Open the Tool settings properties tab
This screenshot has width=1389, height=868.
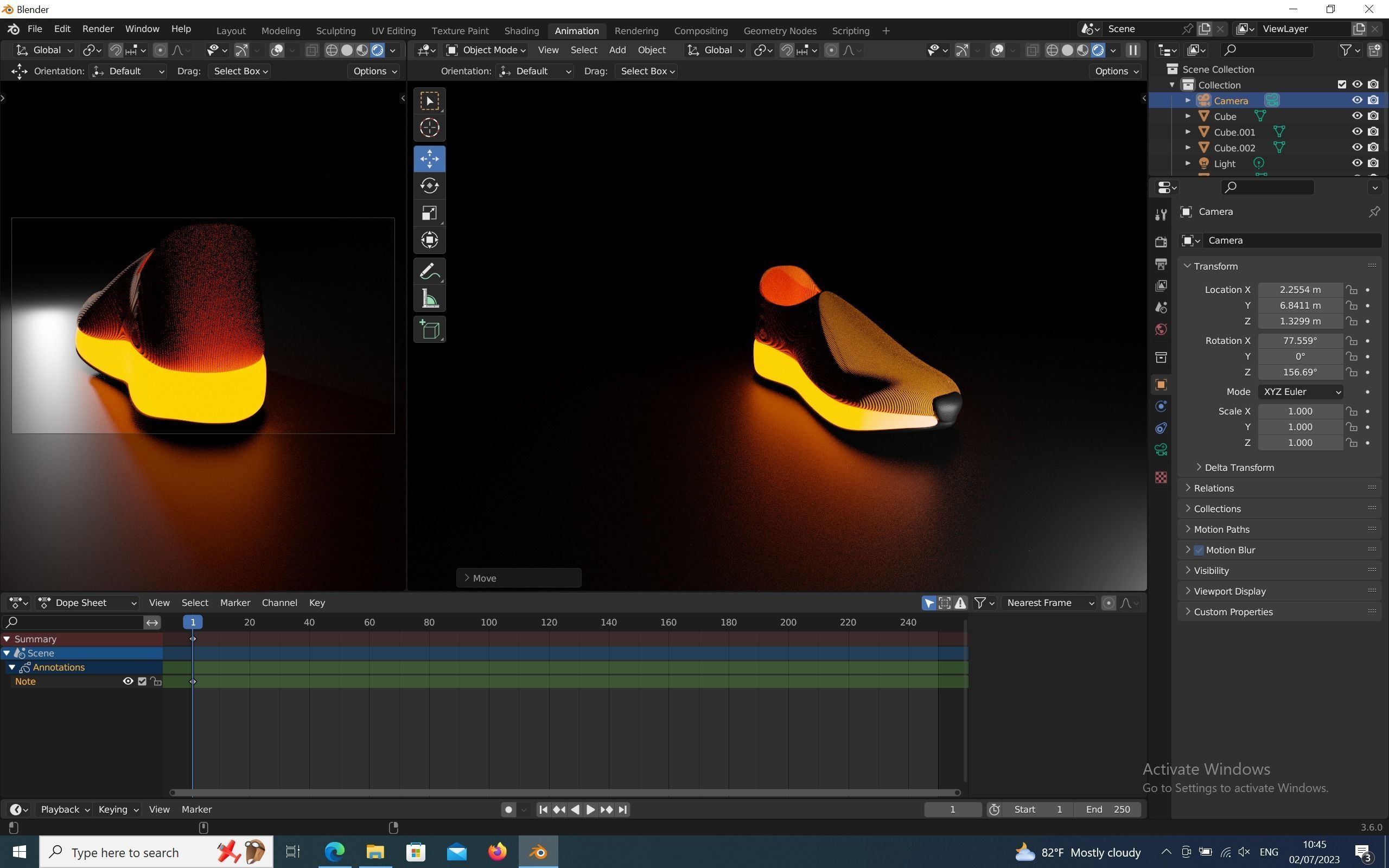pyautogui.click(x=1161, y=214)
